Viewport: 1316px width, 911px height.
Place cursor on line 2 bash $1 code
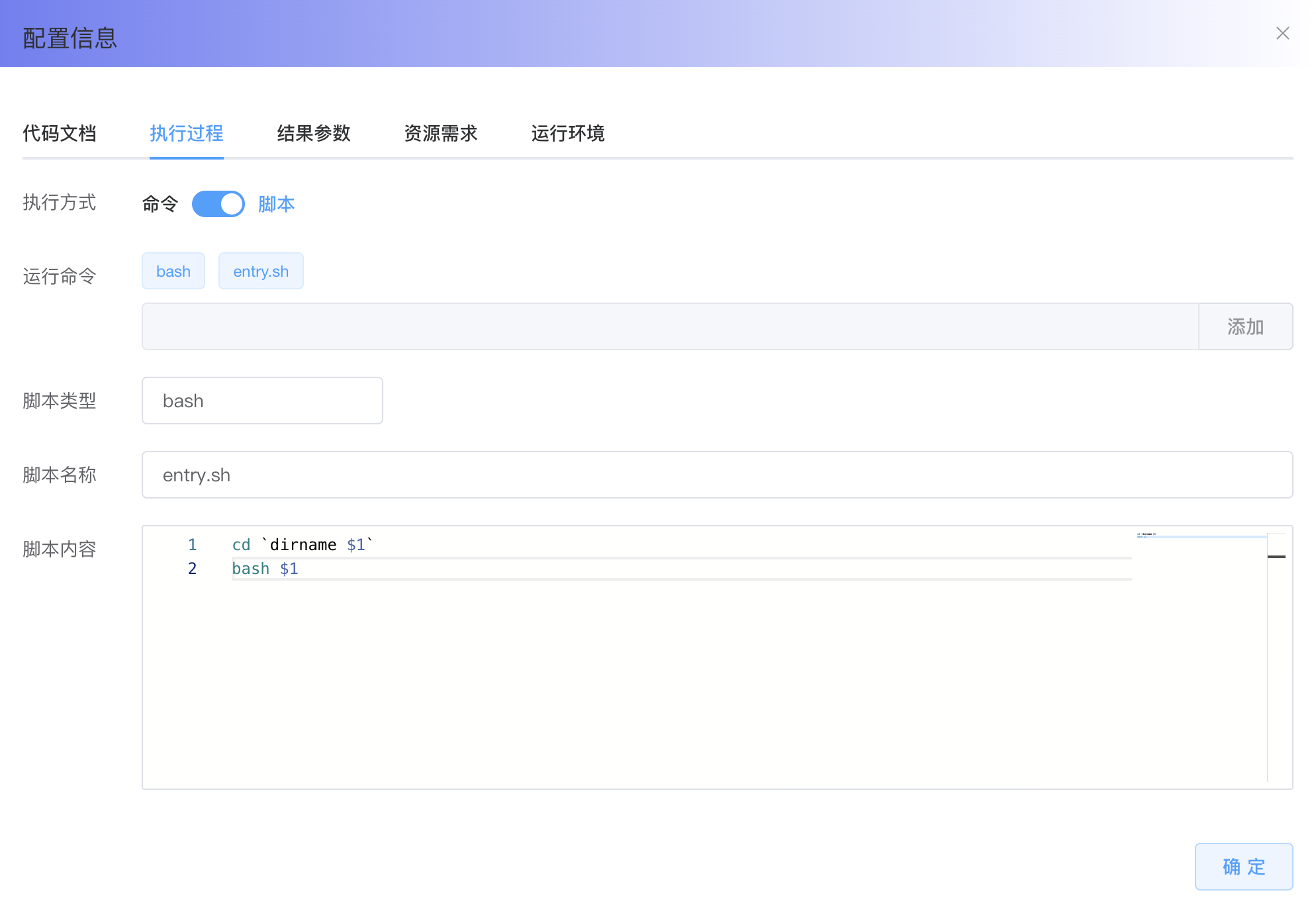coord(265,569)
